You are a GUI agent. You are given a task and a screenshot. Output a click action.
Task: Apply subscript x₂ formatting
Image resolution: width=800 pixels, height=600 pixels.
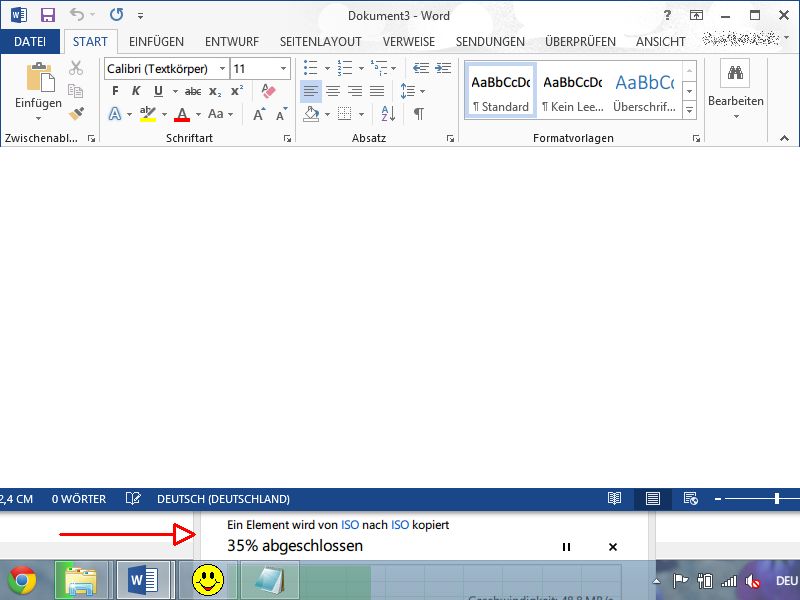pos(215,91)
